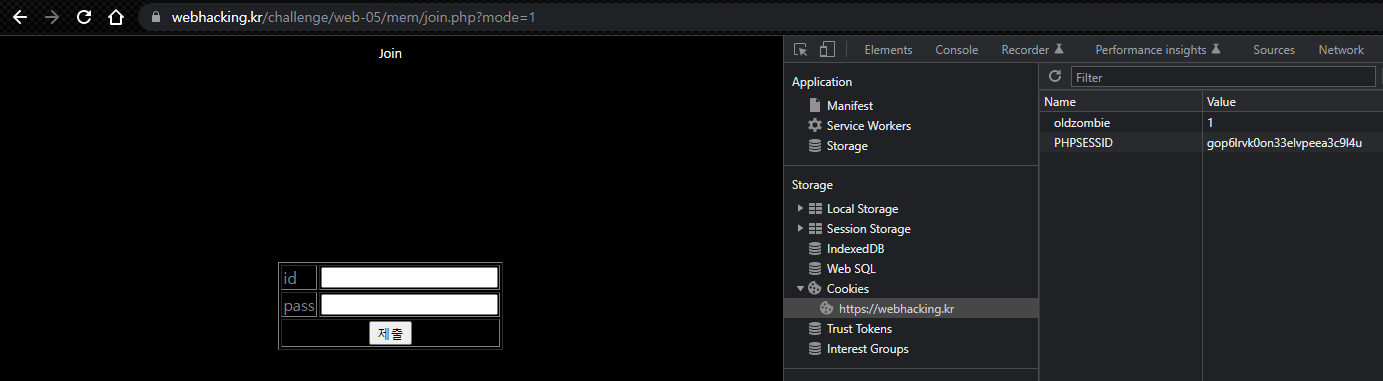Collapse the Cookies tree node
The width and height of the screenshot is (1383, 381).
point(800,288)
